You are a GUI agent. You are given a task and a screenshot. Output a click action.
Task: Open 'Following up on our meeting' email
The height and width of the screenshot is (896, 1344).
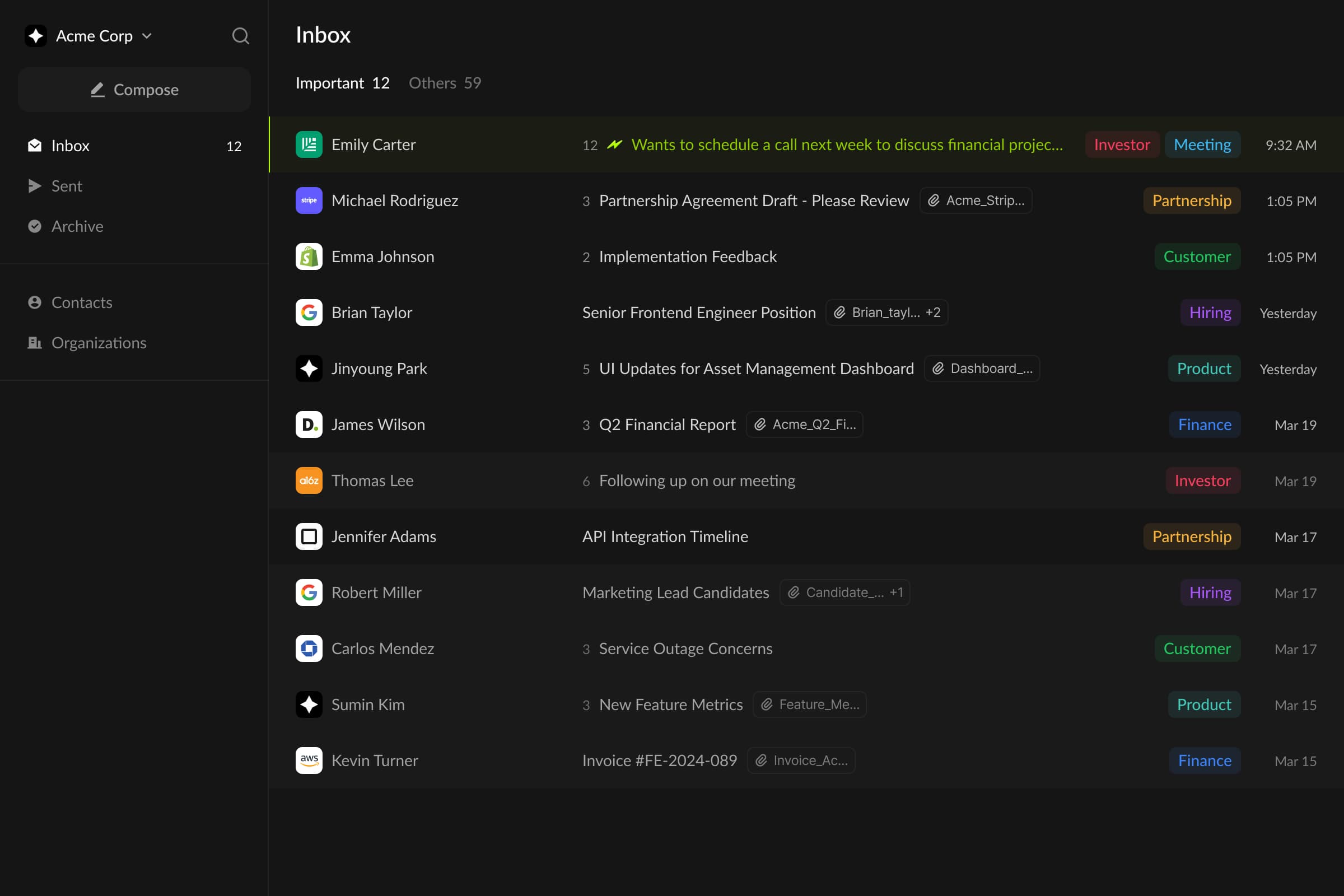[x=806, y=480]
